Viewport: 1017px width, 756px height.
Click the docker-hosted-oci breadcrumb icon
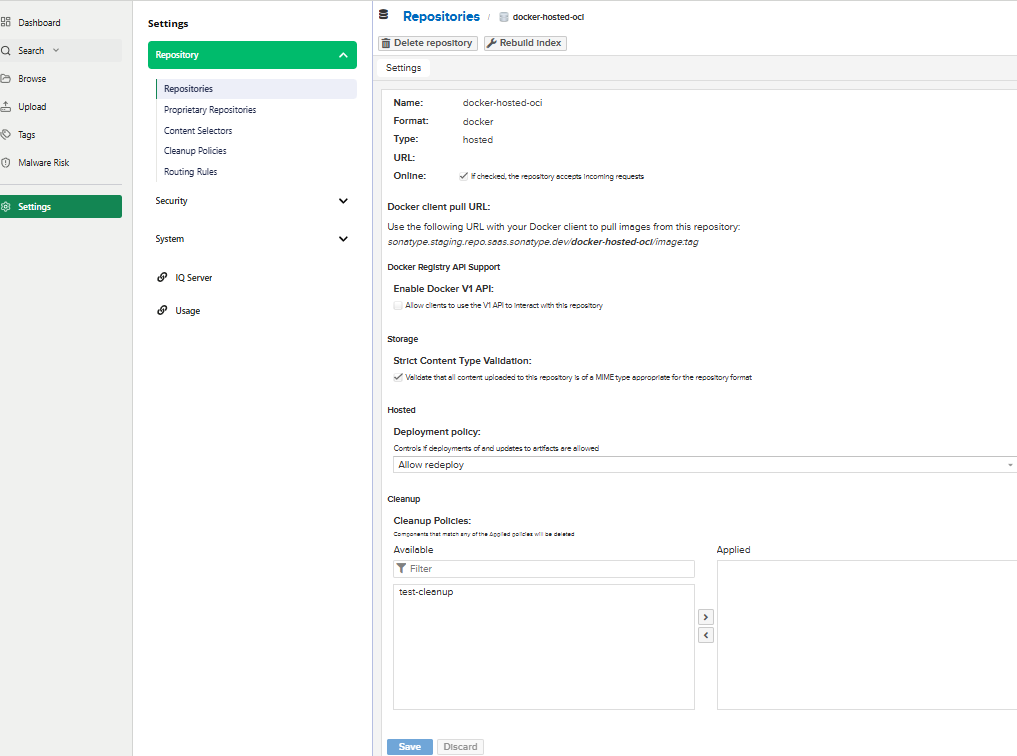504,17
